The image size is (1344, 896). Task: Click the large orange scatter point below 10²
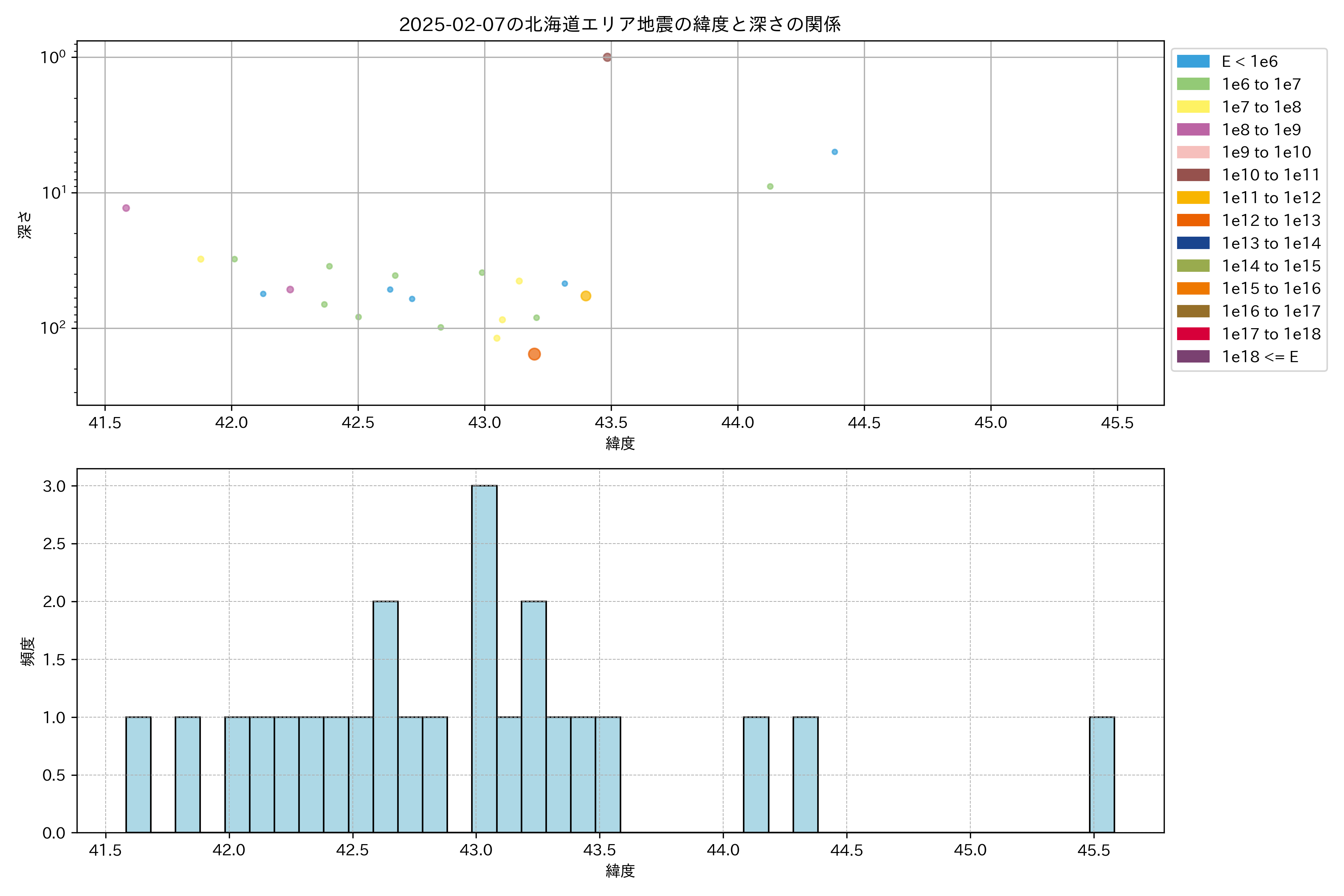click(534, 354)
